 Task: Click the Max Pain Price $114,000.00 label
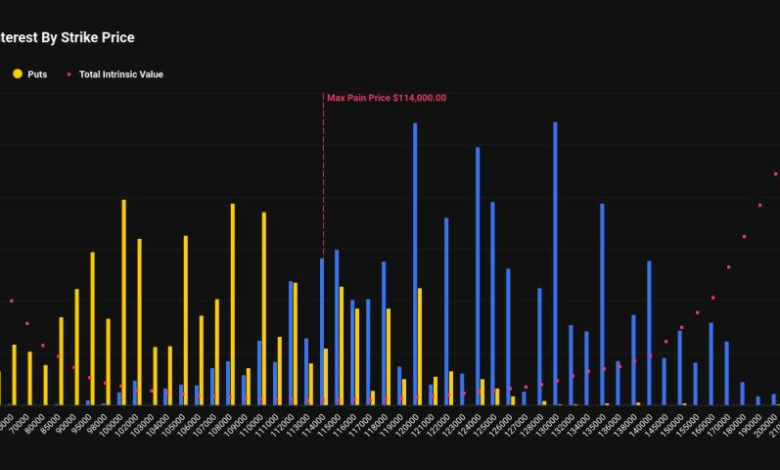tap(386, 98)
